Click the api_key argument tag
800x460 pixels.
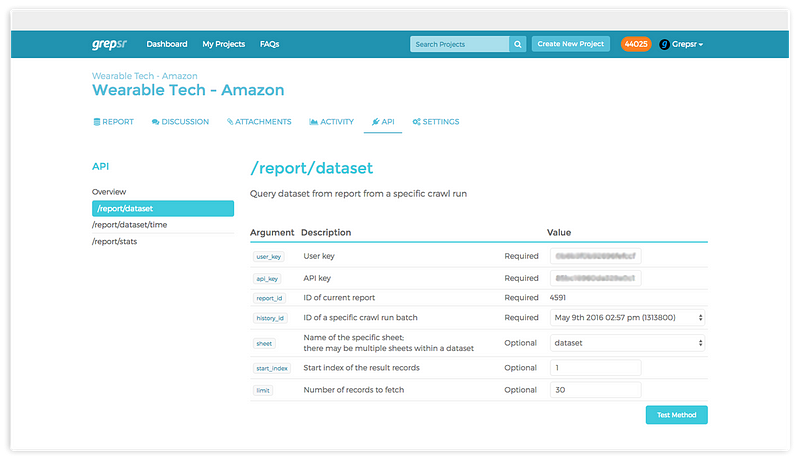click(x=267, y=279)
